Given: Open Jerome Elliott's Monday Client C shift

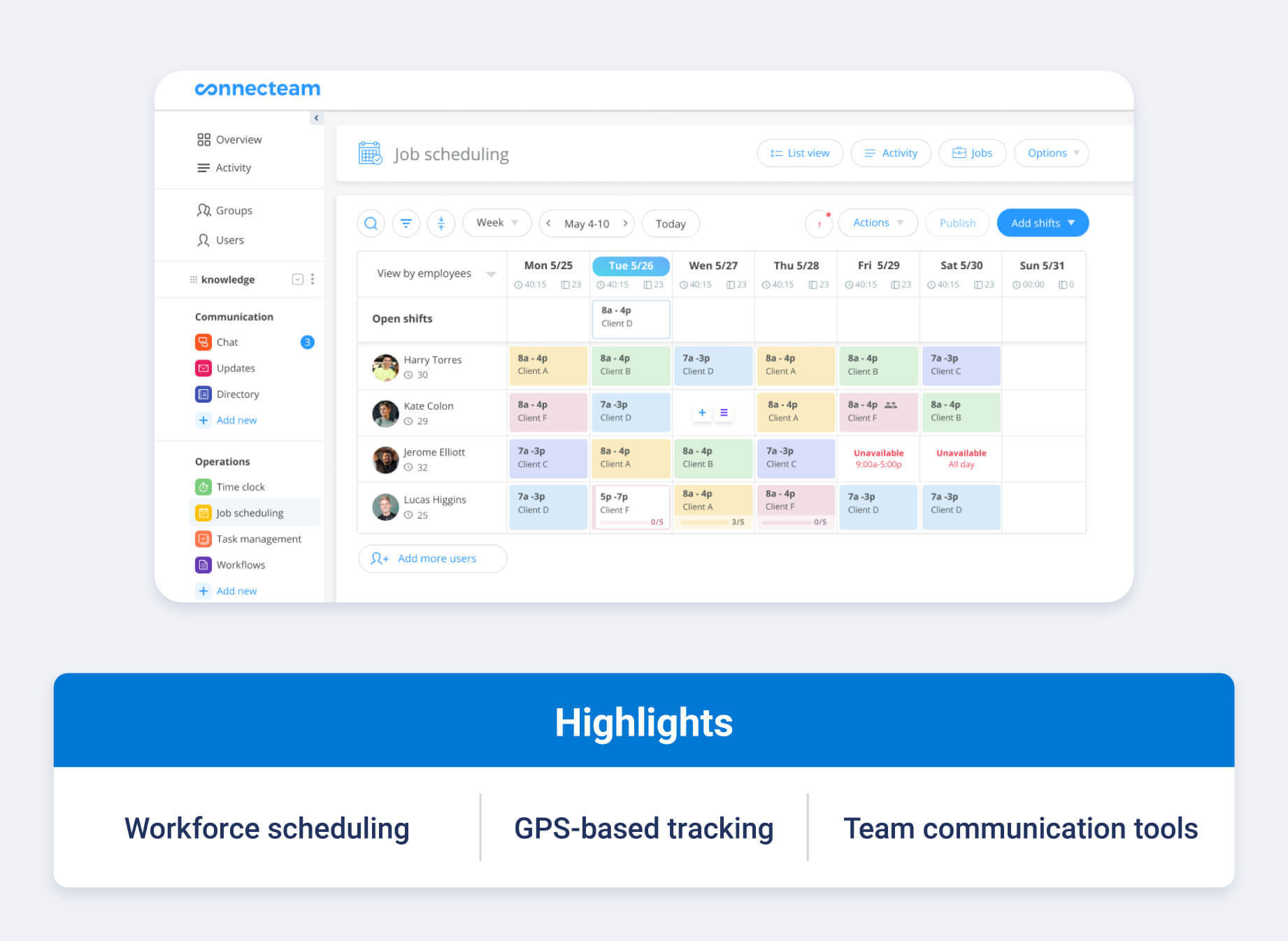Looking at the screenshot, I should [548, 459].
